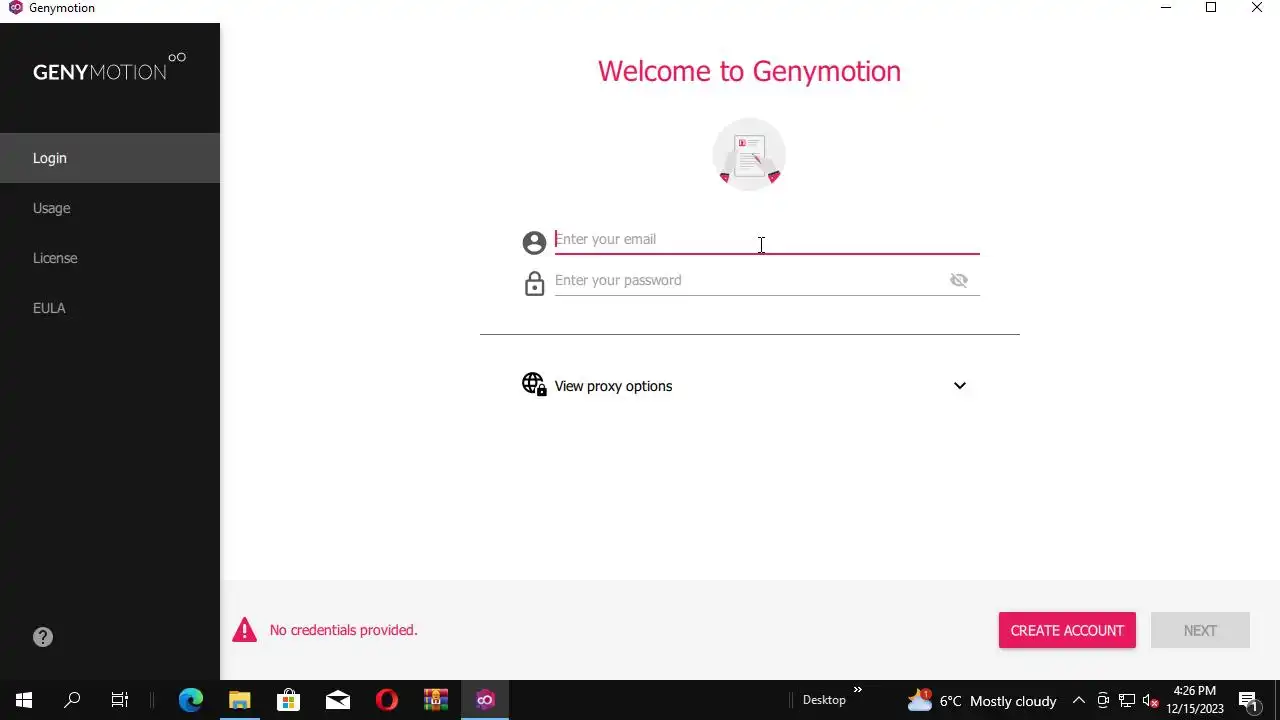This screenshot has height=720, width=1280.
Task: Click the Genymotion taskbar icon
Action: tap(485, 700)
